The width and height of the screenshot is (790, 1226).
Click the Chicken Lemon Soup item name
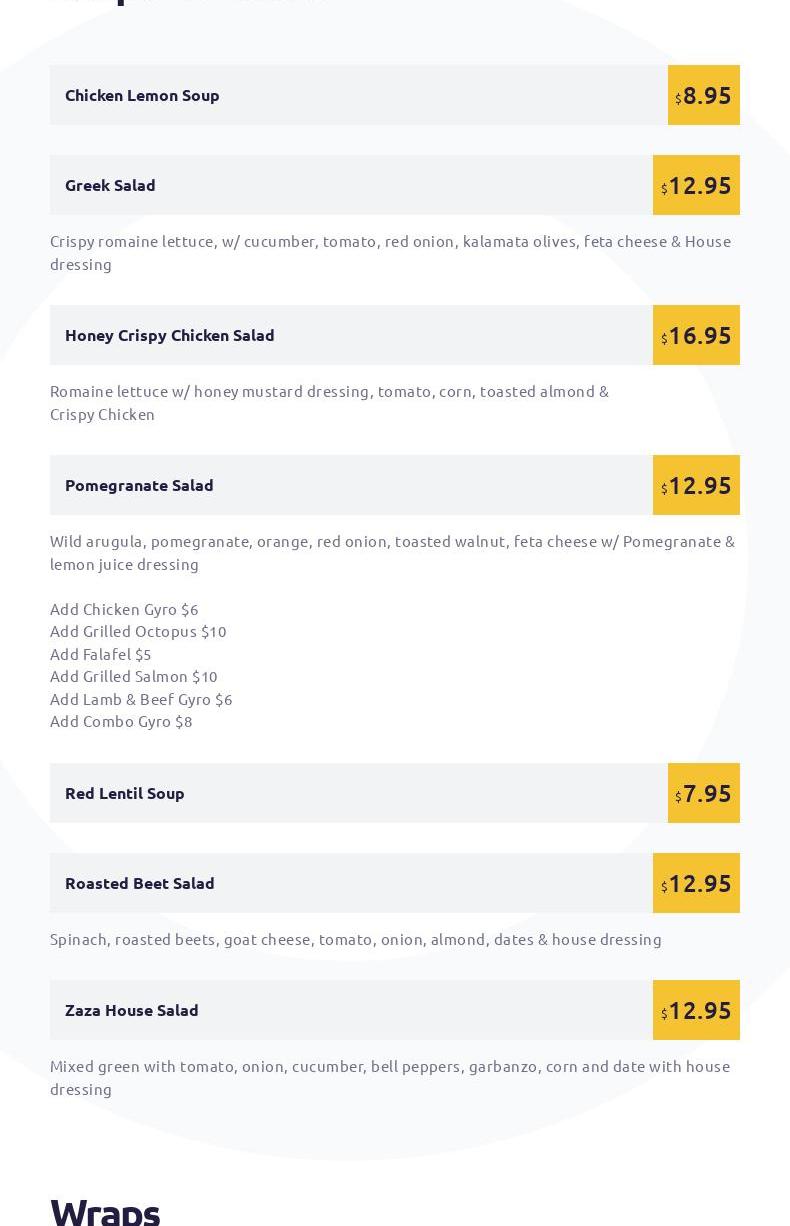(x=142, y=95)
